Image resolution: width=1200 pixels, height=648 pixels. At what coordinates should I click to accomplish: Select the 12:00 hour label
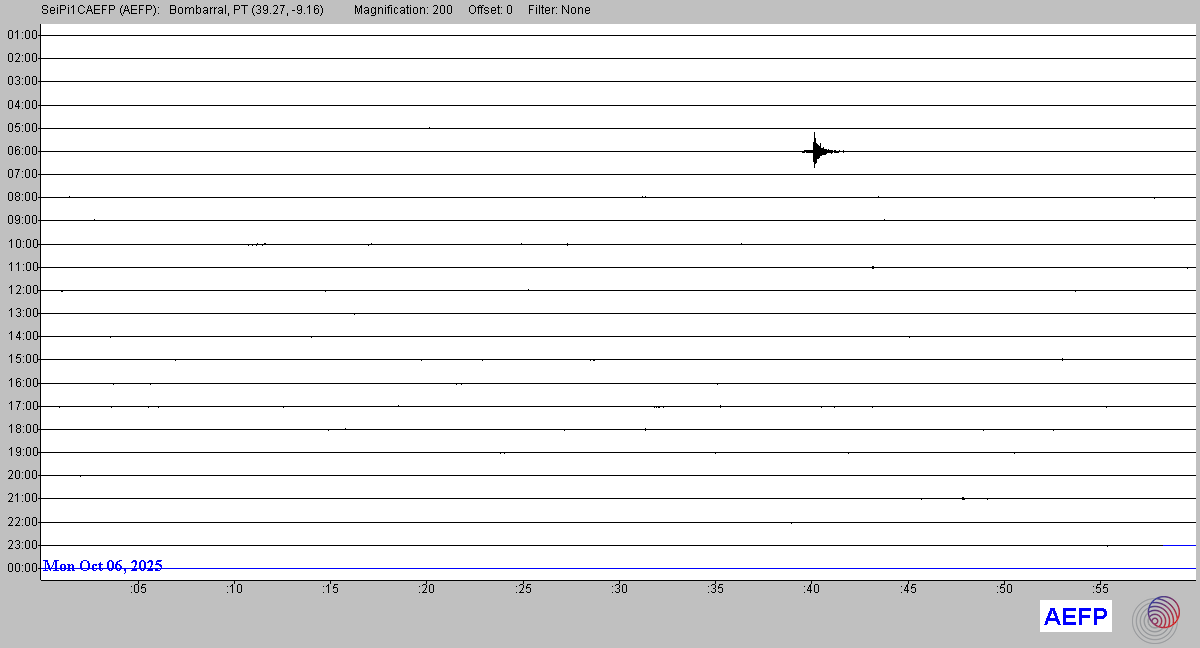(22, 290)
